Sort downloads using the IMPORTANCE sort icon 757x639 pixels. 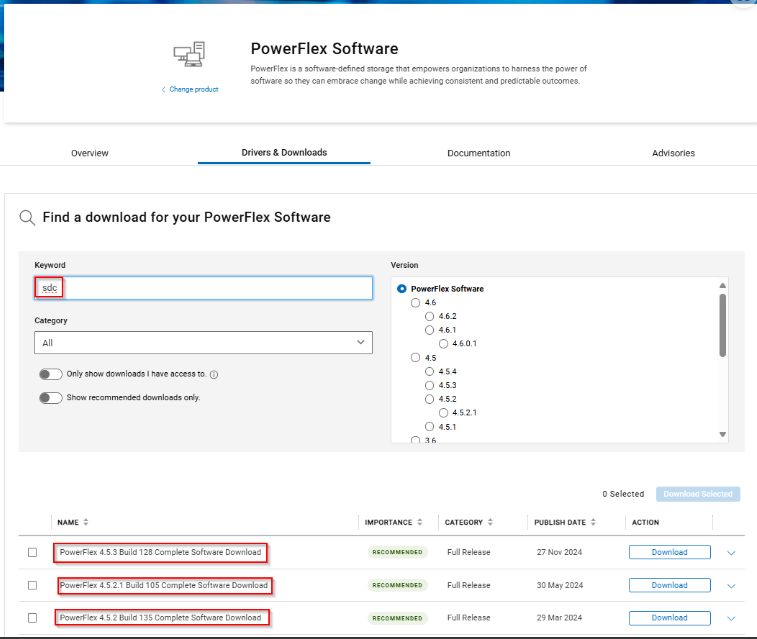(419, 522)
